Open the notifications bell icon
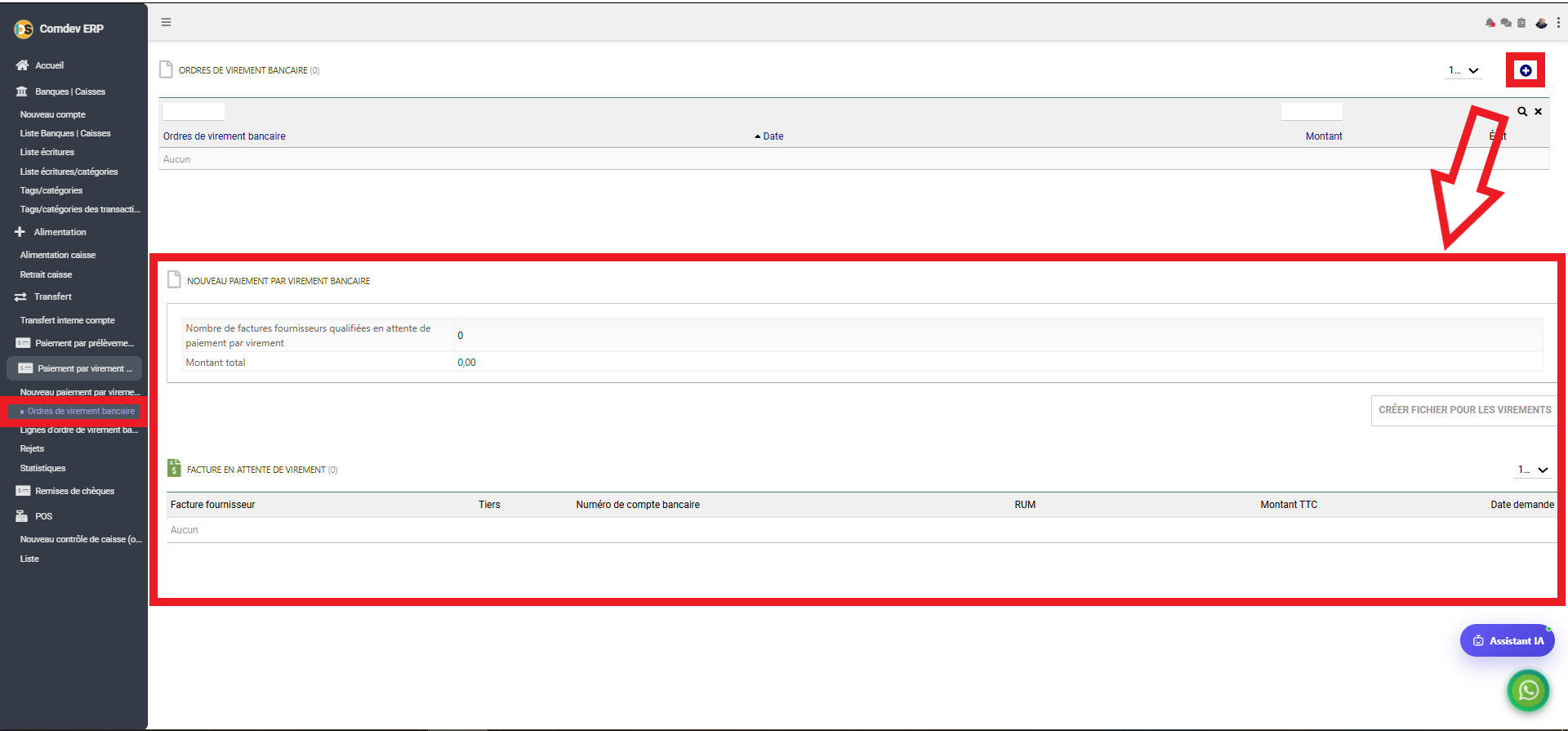The height and width of the screenshot is (731, 1568). (1490, 23)
